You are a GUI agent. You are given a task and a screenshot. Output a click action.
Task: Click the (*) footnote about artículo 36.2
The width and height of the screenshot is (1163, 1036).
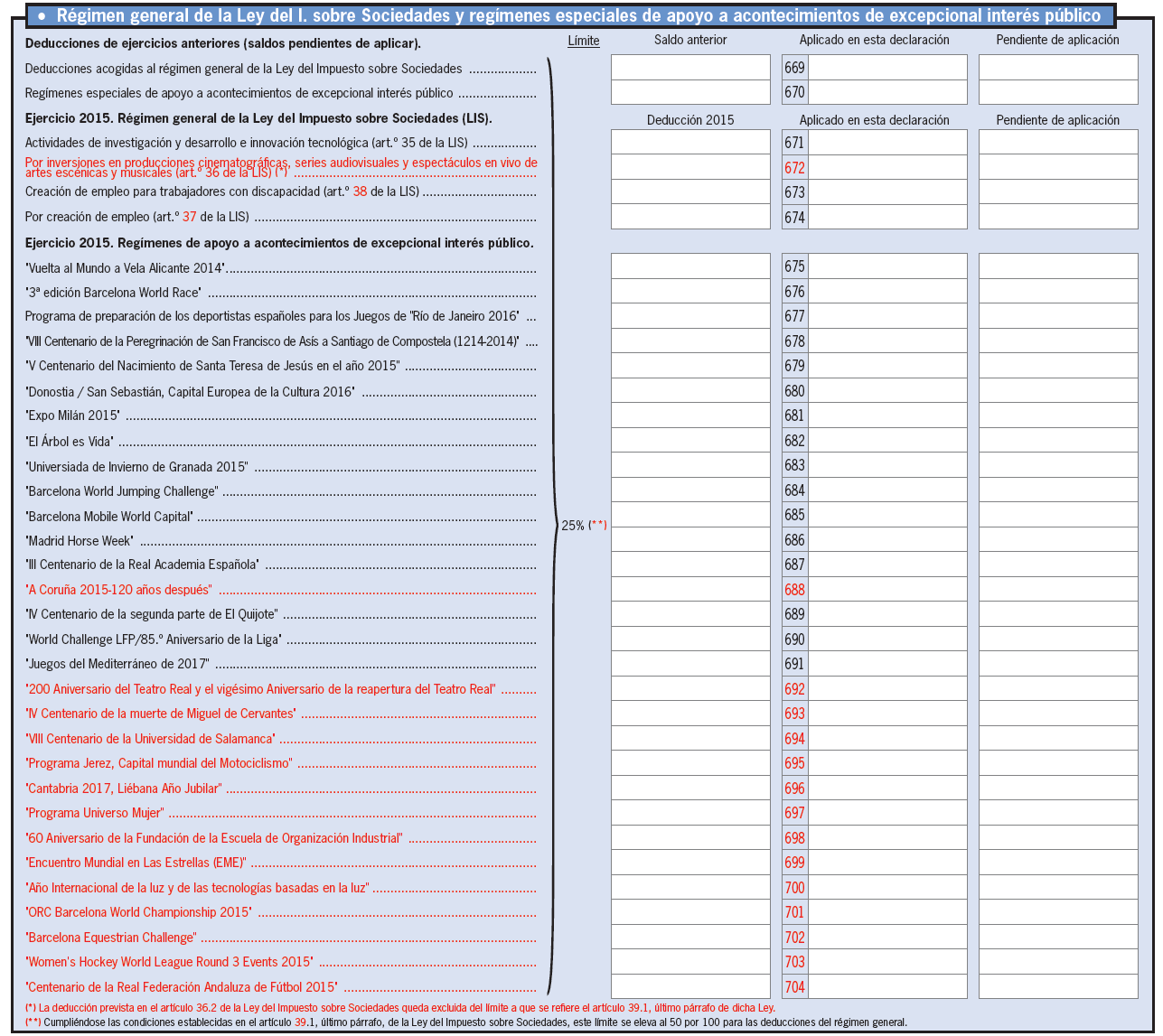point(400,1008)
